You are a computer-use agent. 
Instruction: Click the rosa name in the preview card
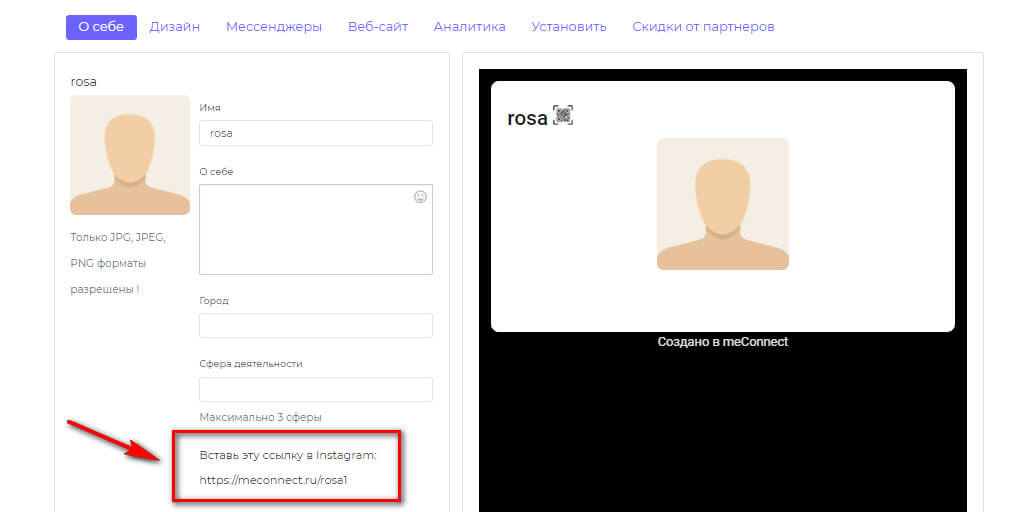[x=527, y=118]
